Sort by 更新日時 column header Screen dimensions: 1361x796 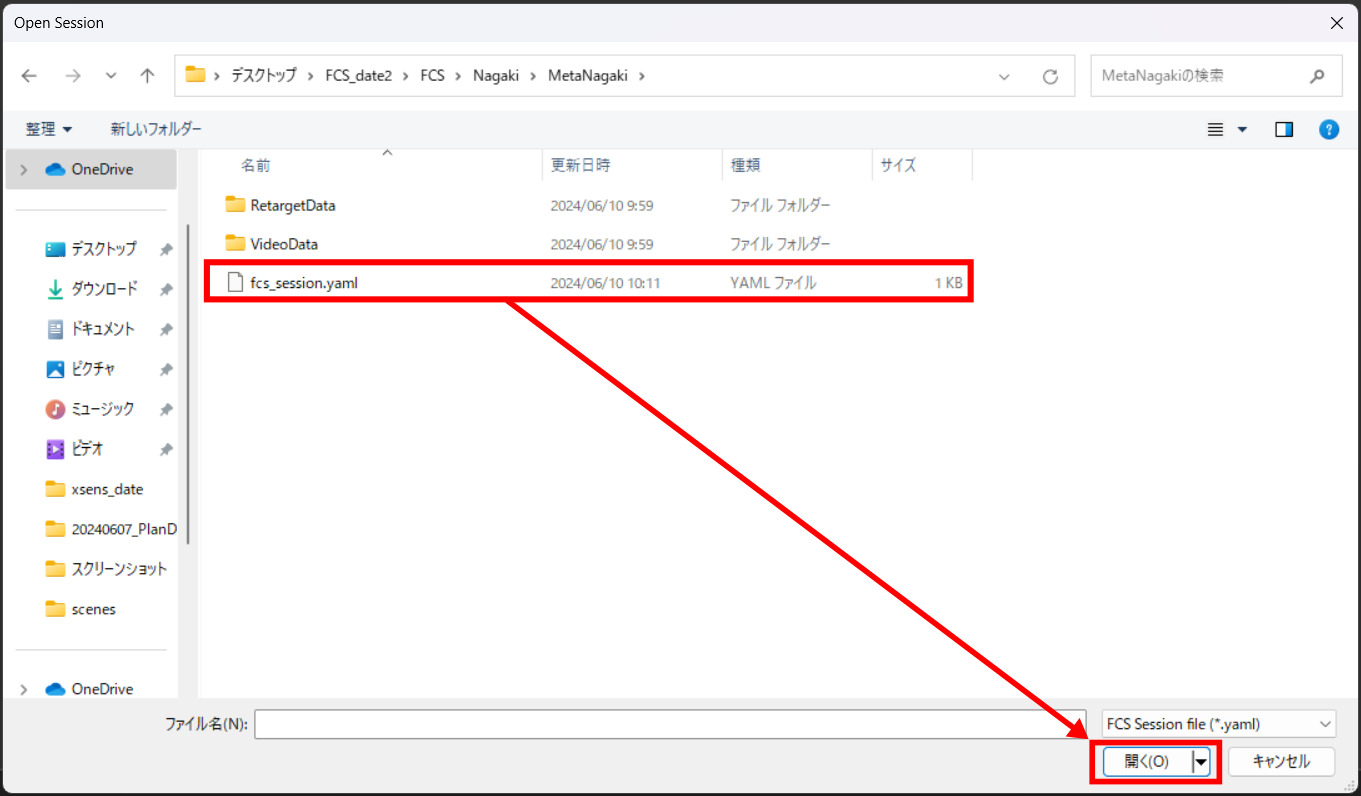click(580, 166)
